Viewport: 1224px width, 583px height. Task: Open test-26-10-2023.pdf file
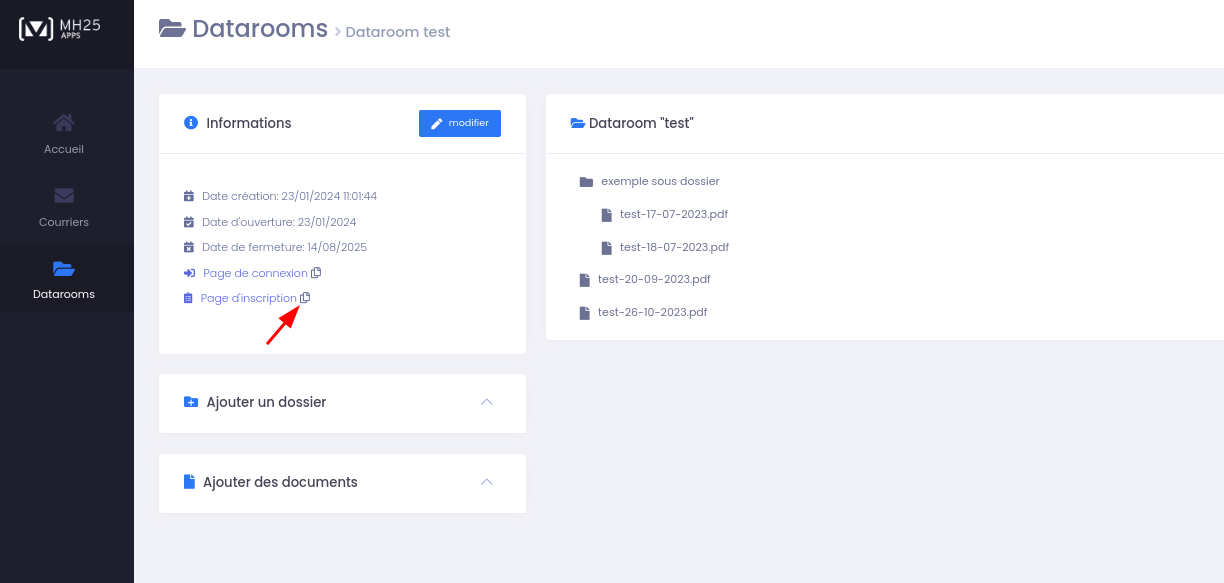point(652,312)
